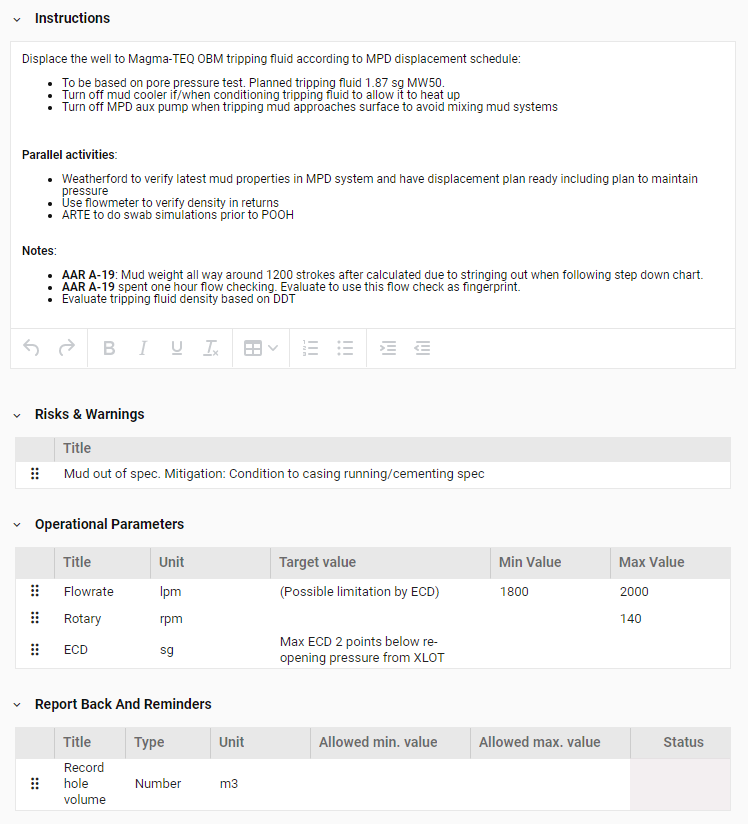The width and height of the screenshot is (748, 824).
Task: Click the Flowrate Max Value cell showing 2000
Action: tap(634, 592)
